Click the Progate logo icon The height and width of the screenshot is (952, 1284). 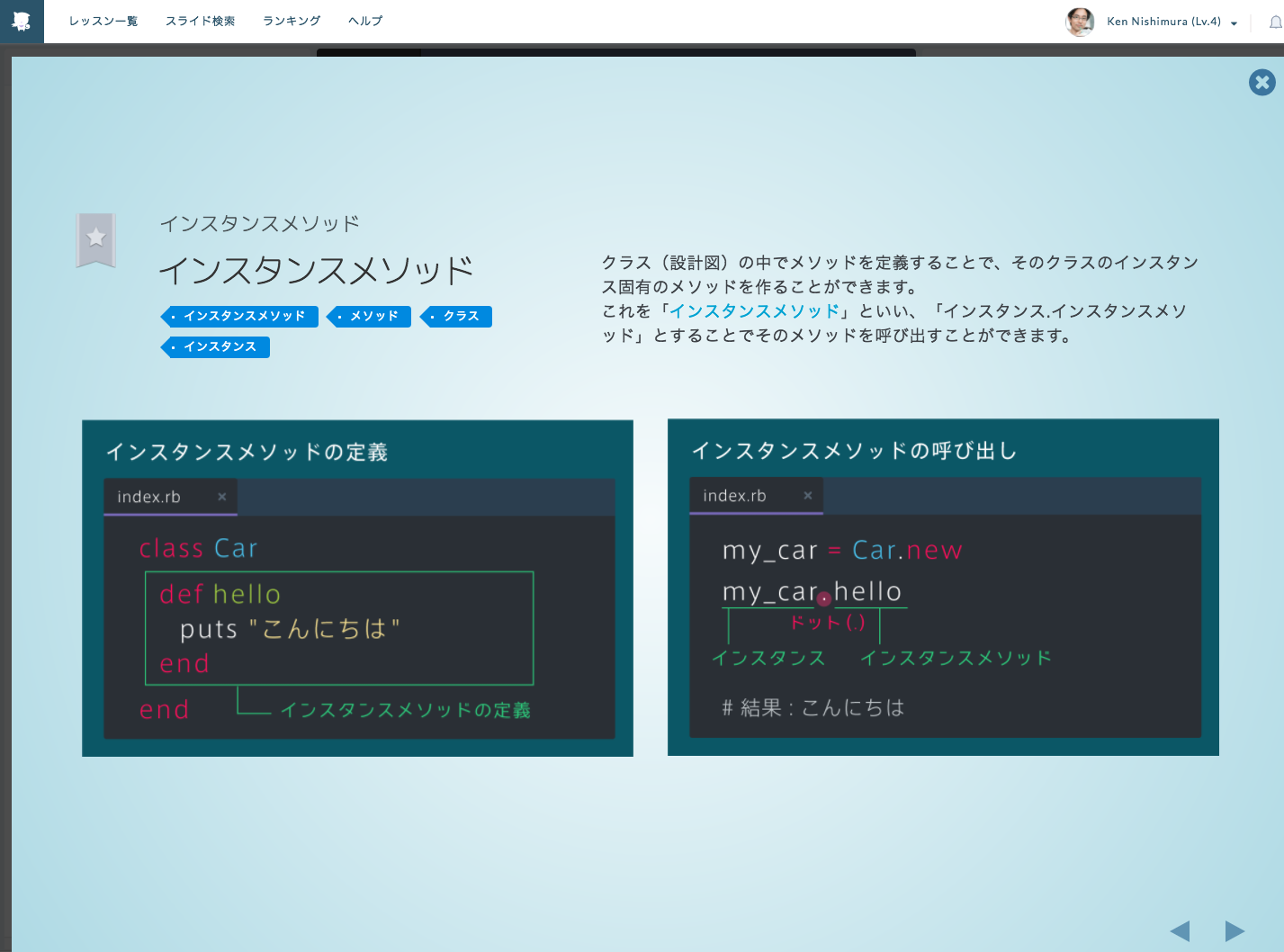pos(22,21)
